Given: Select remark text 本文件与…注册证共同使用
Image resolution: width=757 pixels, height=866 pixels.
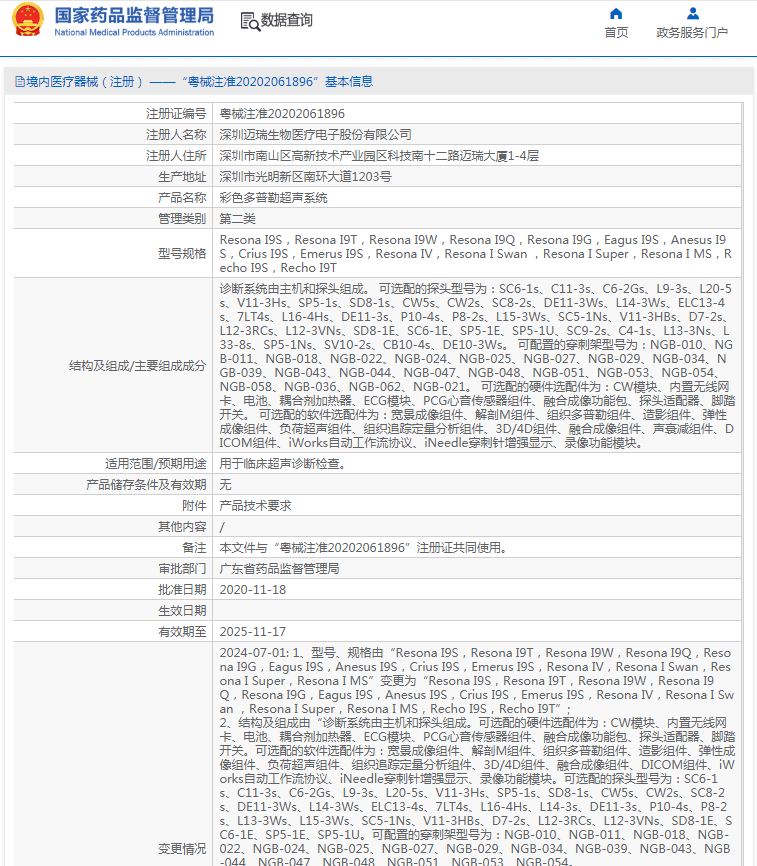Looking at the screenshot, I should (x=363, y=548).
